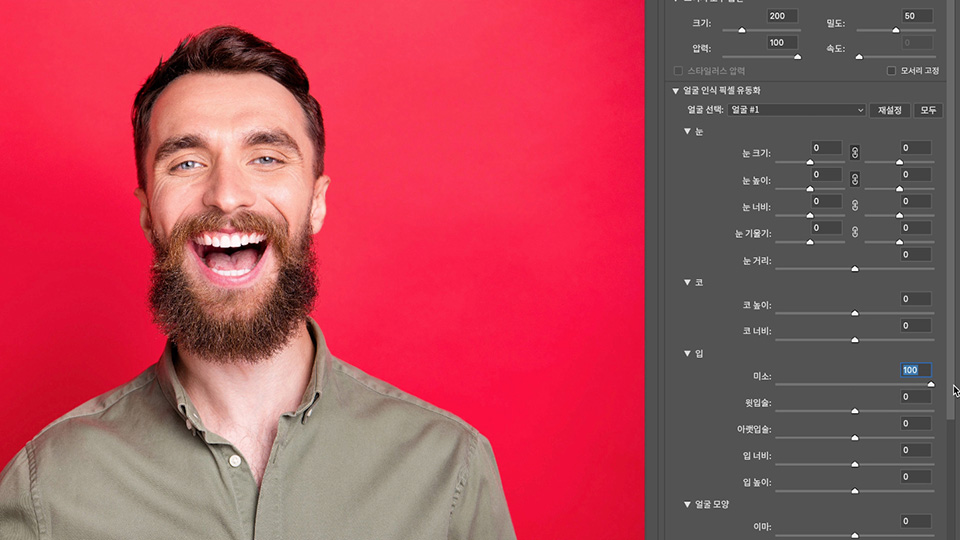The width and height of the screenshot is (960, 540).
Task: Click the 입 너비 slider handle
Action: pos(855,464)
